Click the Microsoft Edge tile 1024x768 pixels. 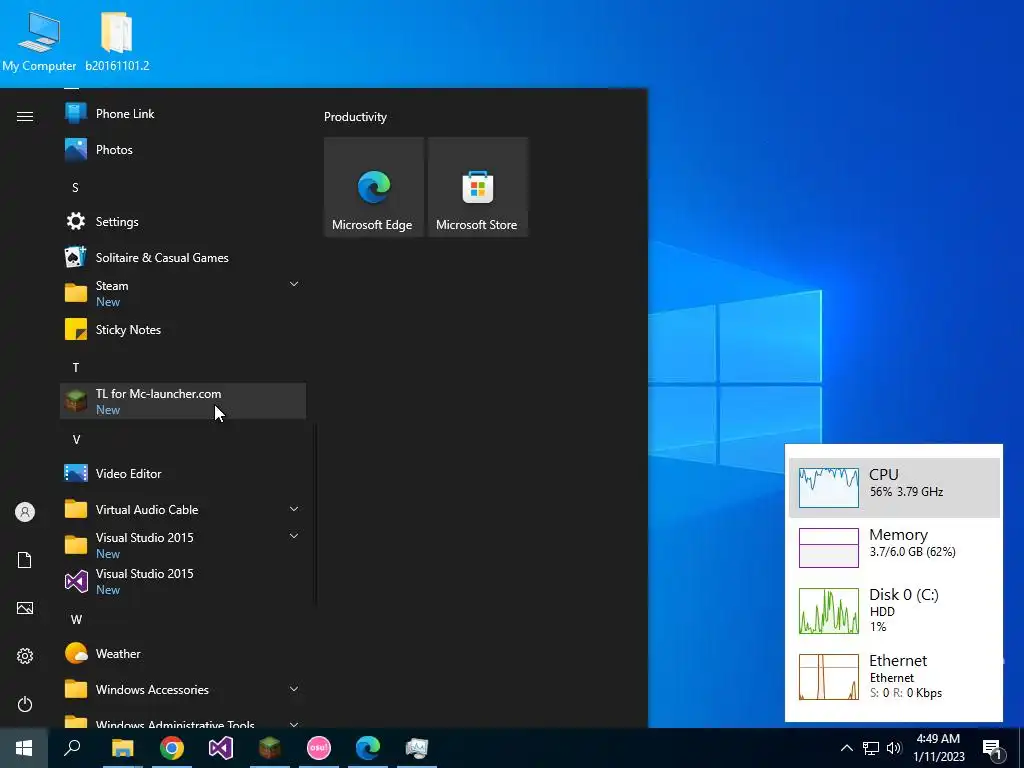pyautogui.click(x=374, y=187)
